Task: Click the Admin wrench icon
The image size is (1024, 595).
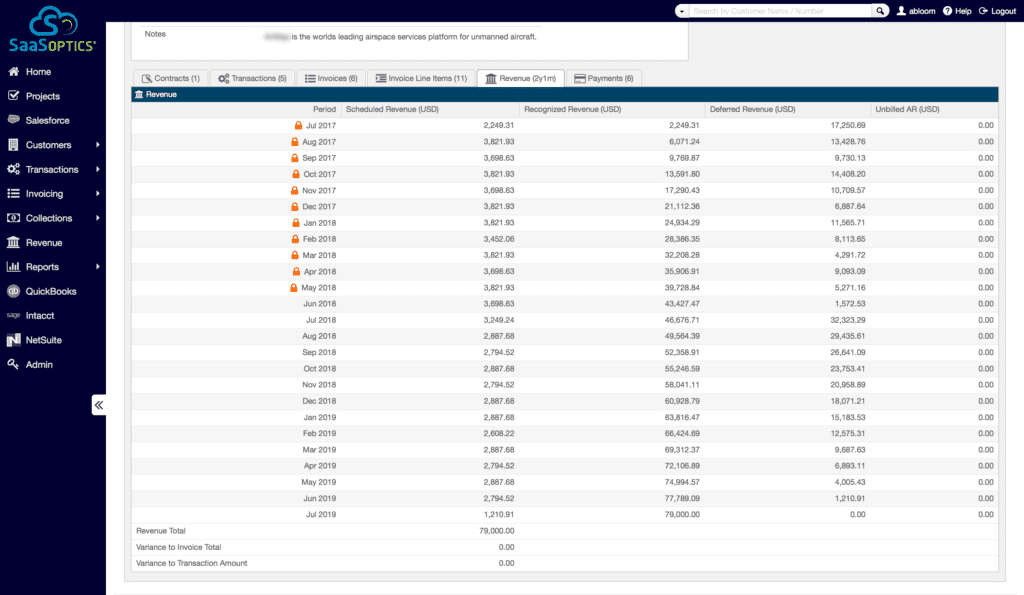Action: [x=13, y=364]
